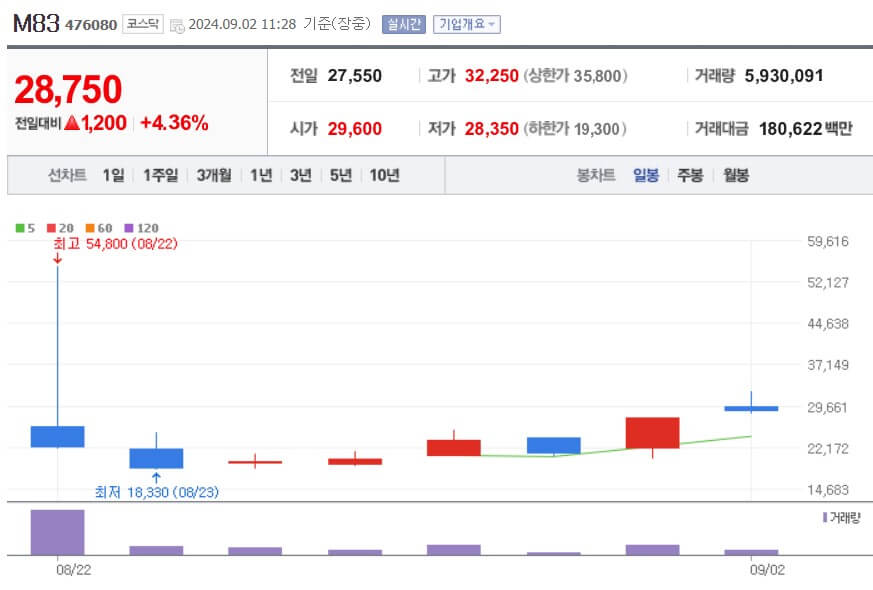Image resolution: width=873 pixels, height=590 pixels.
Task: Click the 시가 value 29,600
Action: point(355,129)
